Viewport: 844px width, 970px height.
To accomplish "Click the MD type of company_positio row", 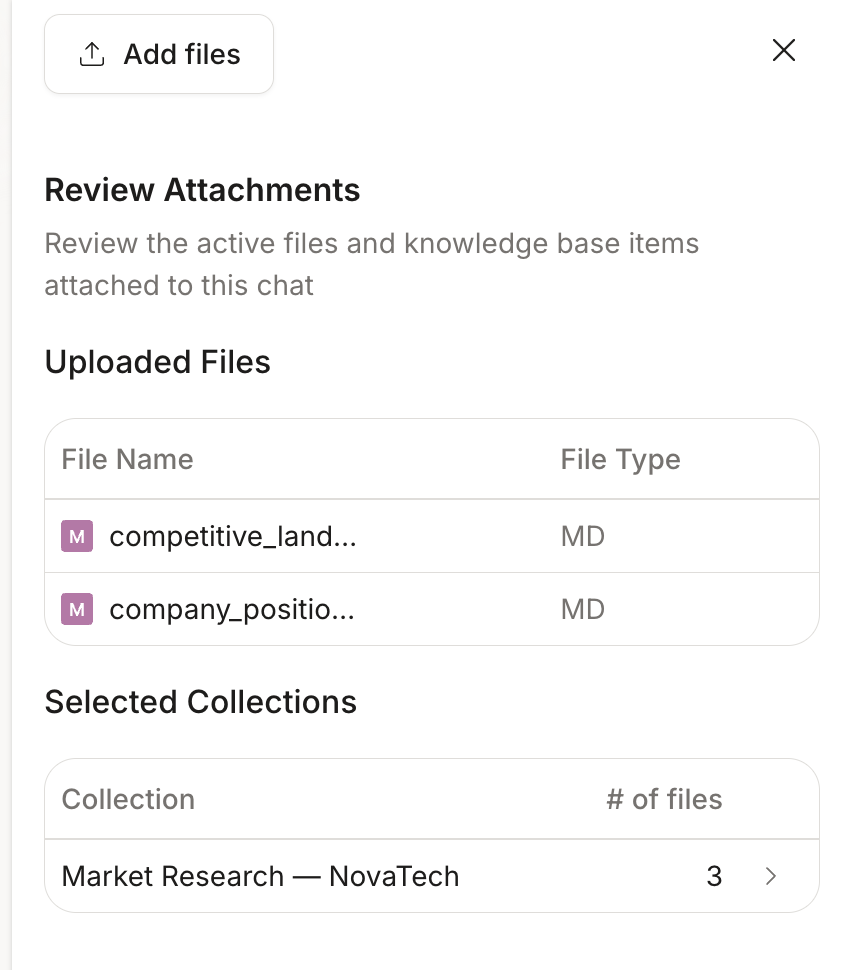I will pyautogui.click(x=582, y=609).
